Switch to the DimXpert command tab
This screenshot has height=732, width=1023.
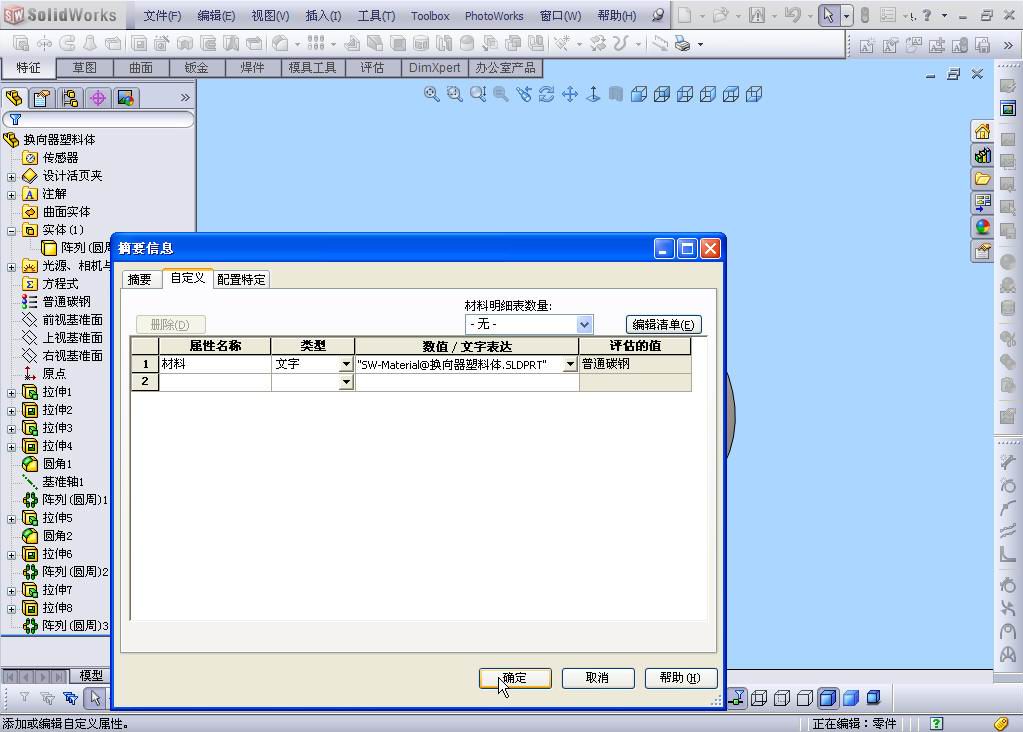[x=435, y=68]
